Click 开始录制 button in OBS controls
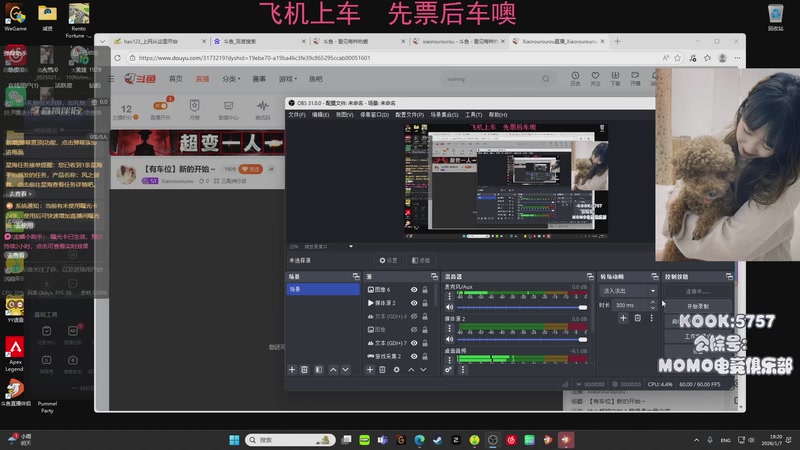 coord(698,306)
